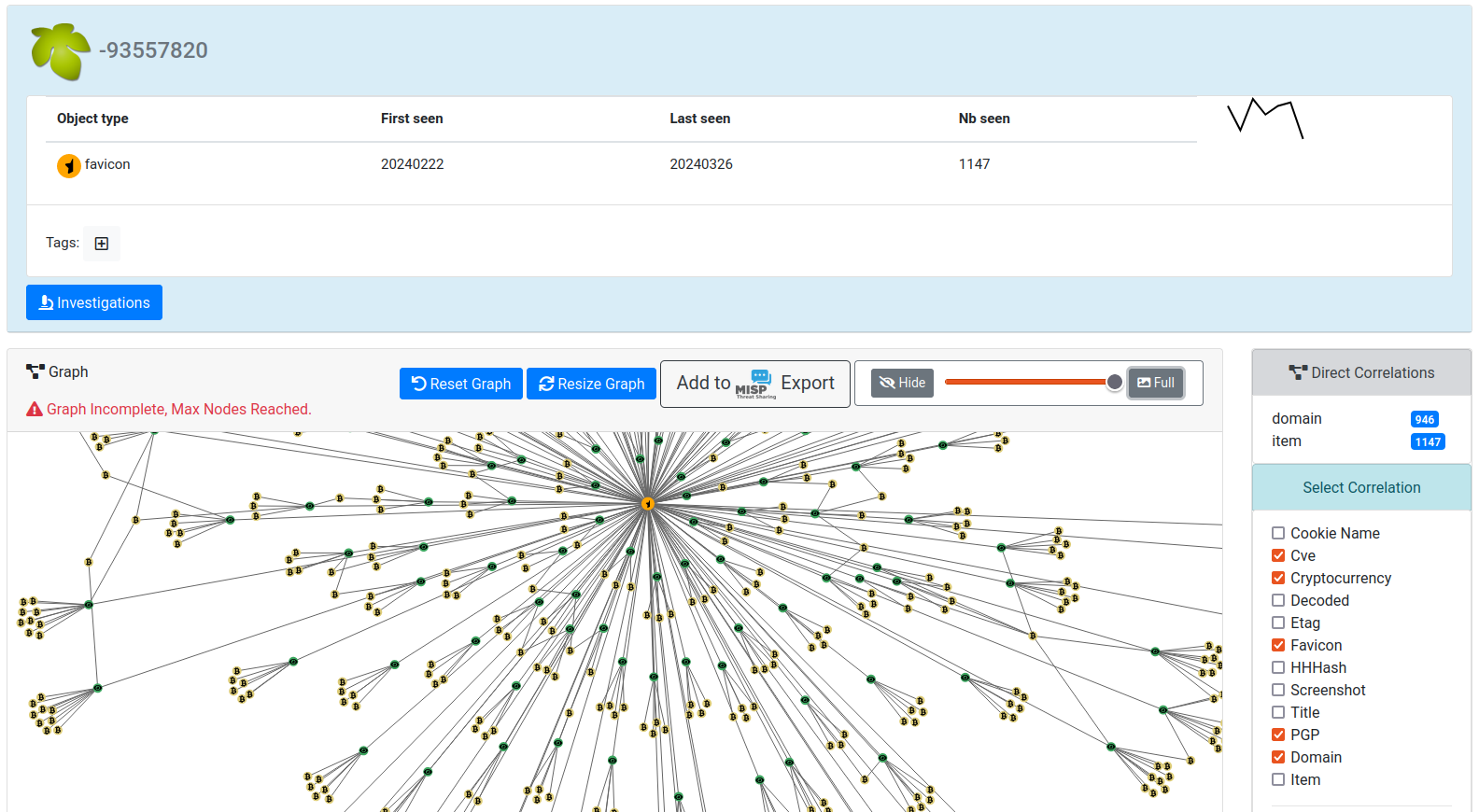Click the orange graph level slider handle

pyautogui.click(x=1114, y=382)
